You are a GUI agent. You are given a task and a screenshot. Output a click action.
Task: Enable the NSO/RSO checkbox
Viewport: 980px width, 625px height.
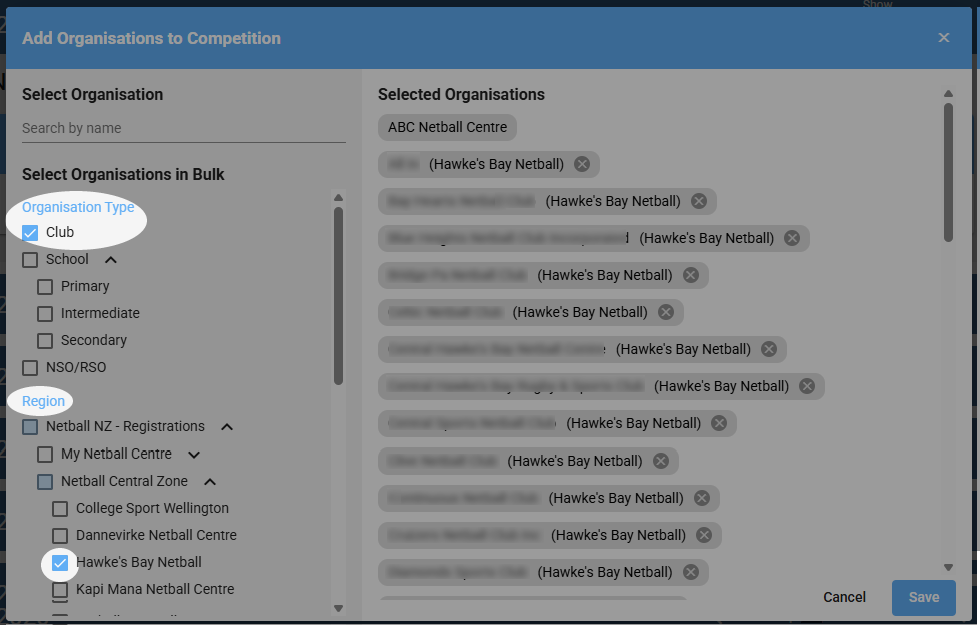(x=30, y=368)
